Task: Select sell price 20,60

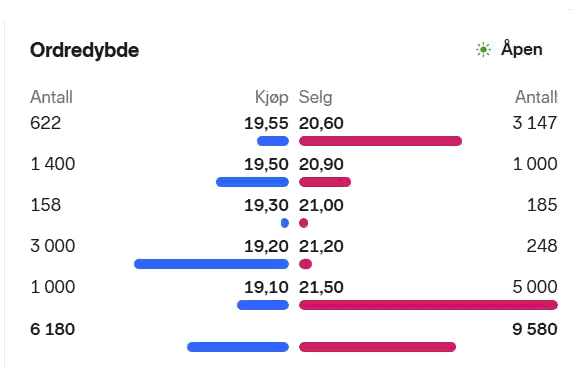Action: point(321,123)
